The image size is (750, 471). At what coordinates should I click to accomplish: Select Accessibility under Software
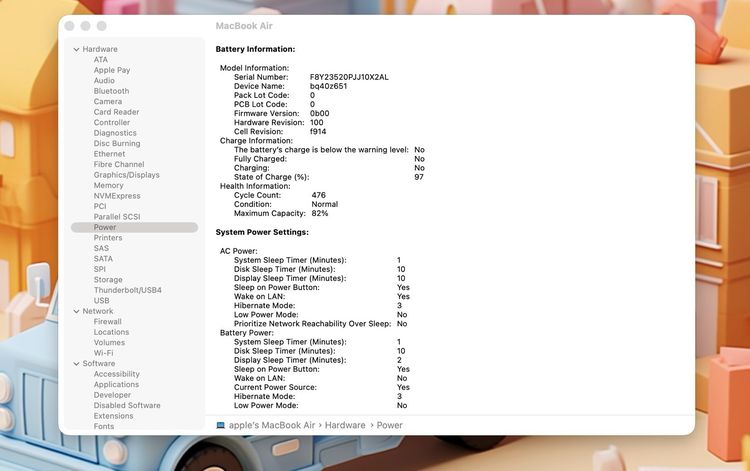(x=116, y=374)
